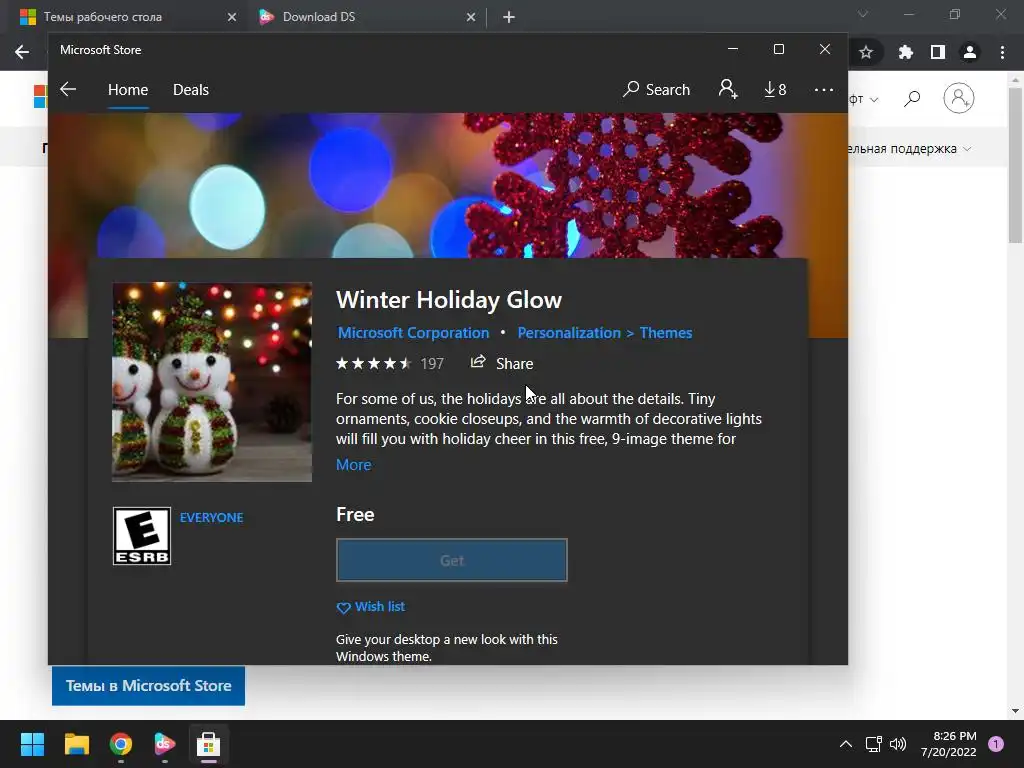The height and width of the screenshot is (768, 1024).
Task: Expand the поддержка dropdown on webpage
Action: 910,149
